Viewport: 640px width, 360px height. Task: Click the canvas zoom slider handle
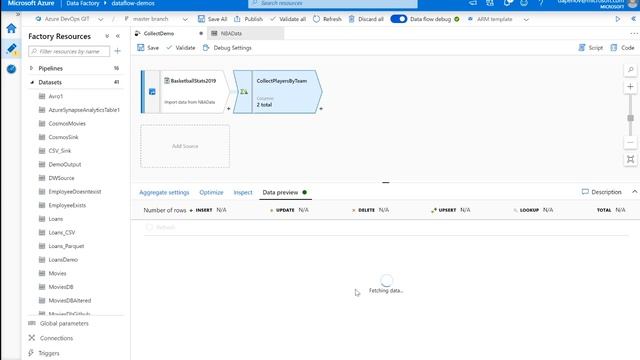point(631,118)
